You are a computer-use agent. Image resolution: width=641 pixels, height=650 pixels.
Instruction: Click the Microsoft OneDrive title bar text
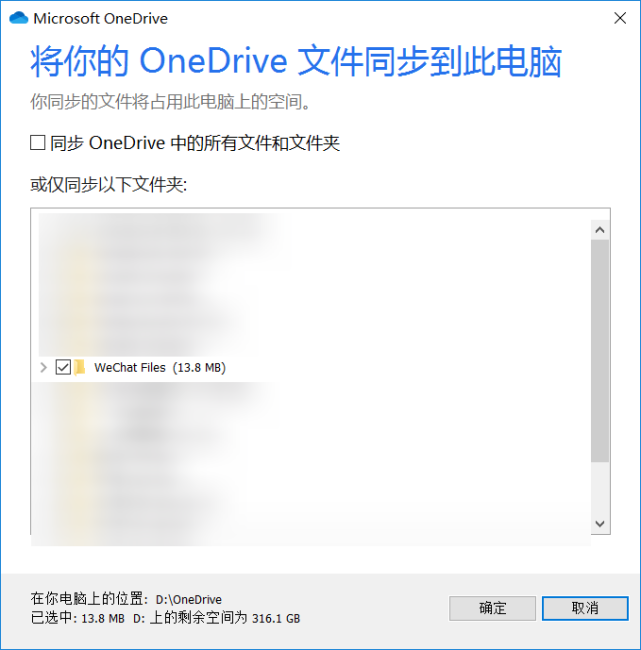pos(101,19)
